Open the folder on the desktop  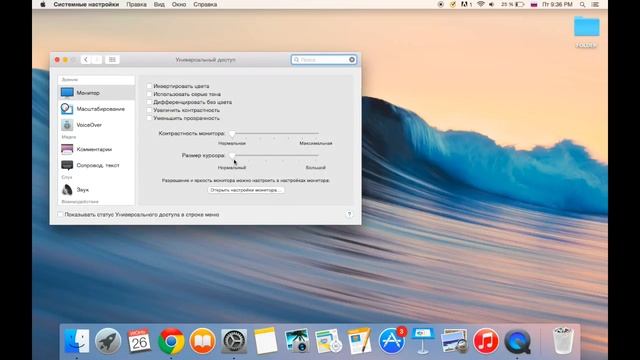tap(587, 27)
